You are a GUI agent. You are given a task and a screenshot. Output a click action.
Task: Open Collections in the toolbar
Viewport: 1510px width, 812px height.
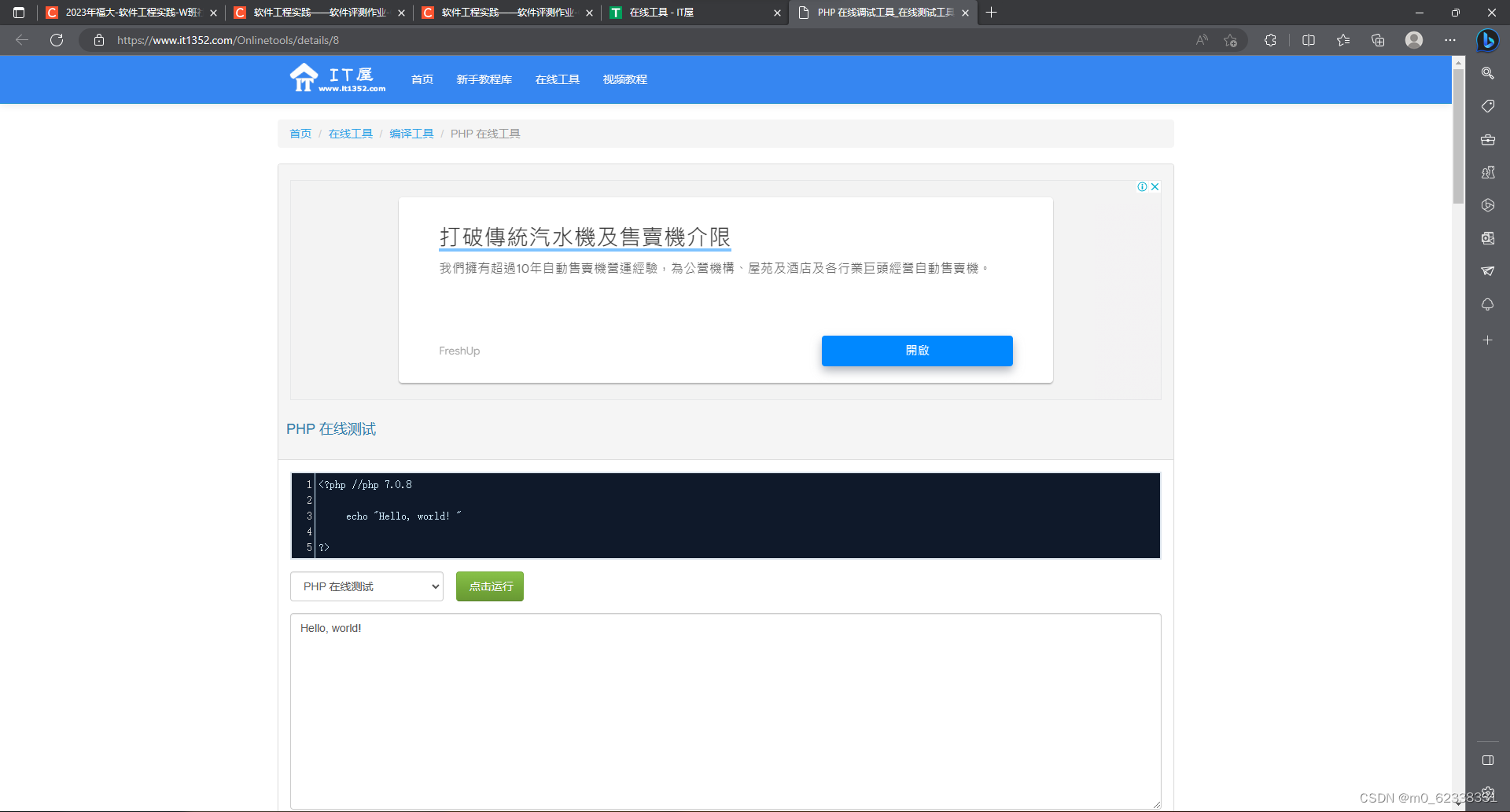pyautogui.click(x=1377, y=40)
